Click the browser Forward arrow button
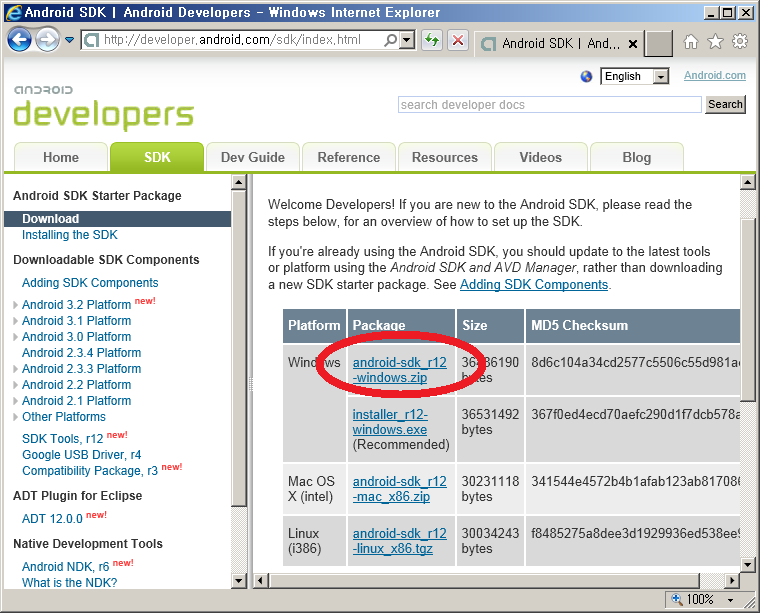 tap(47, 40)
